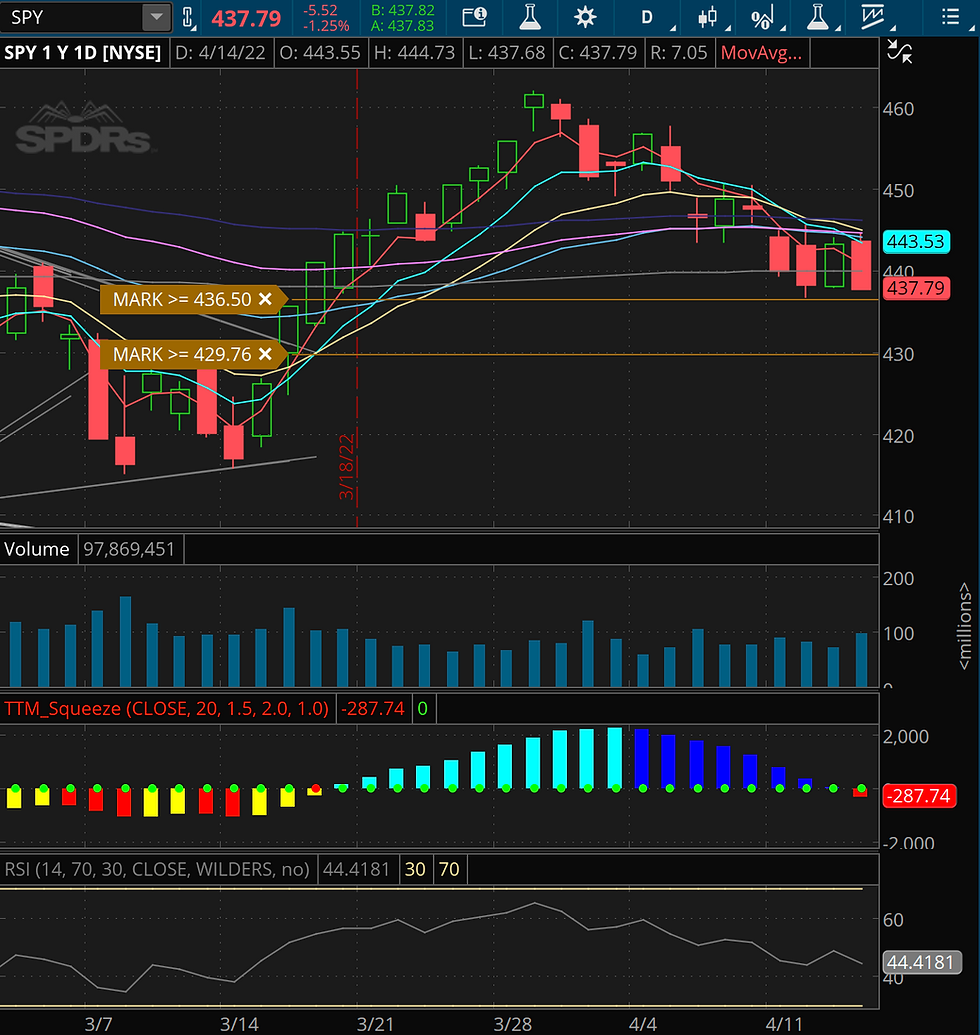Click the RSI overbought value 70
This screenshot has width=980, height=1035.
449,869
